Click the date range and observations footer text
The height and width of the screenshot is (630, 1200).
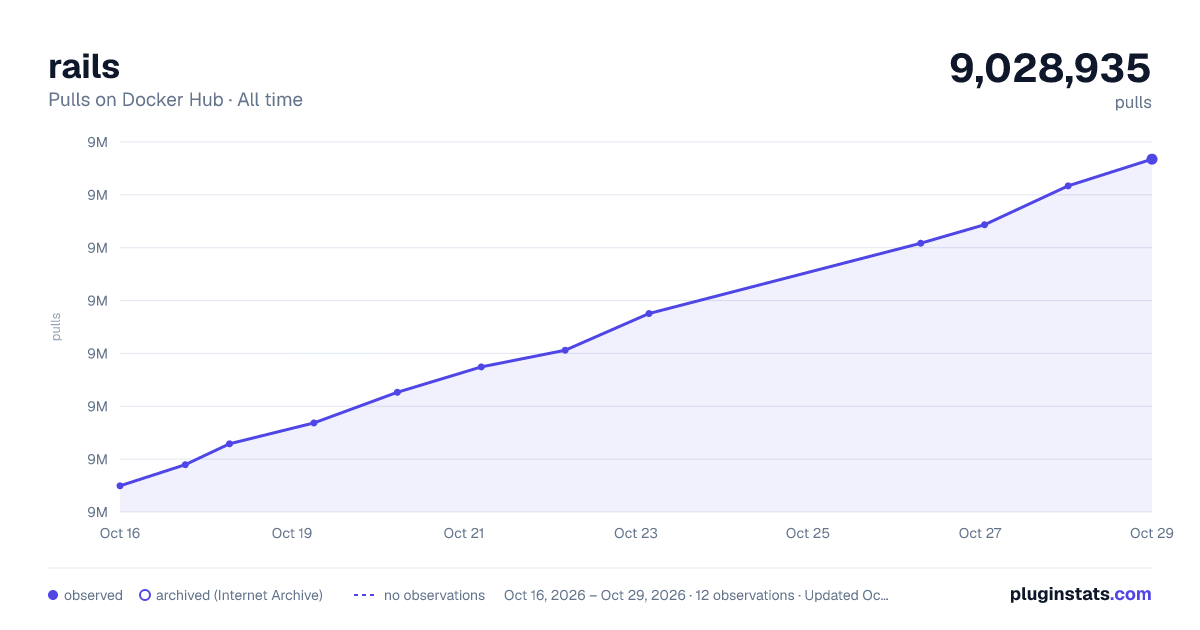pos(696,595)
